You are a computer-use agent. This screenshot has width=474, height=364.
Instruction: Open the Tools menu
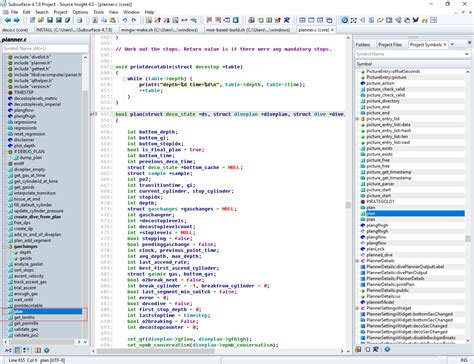pos(98,12)
